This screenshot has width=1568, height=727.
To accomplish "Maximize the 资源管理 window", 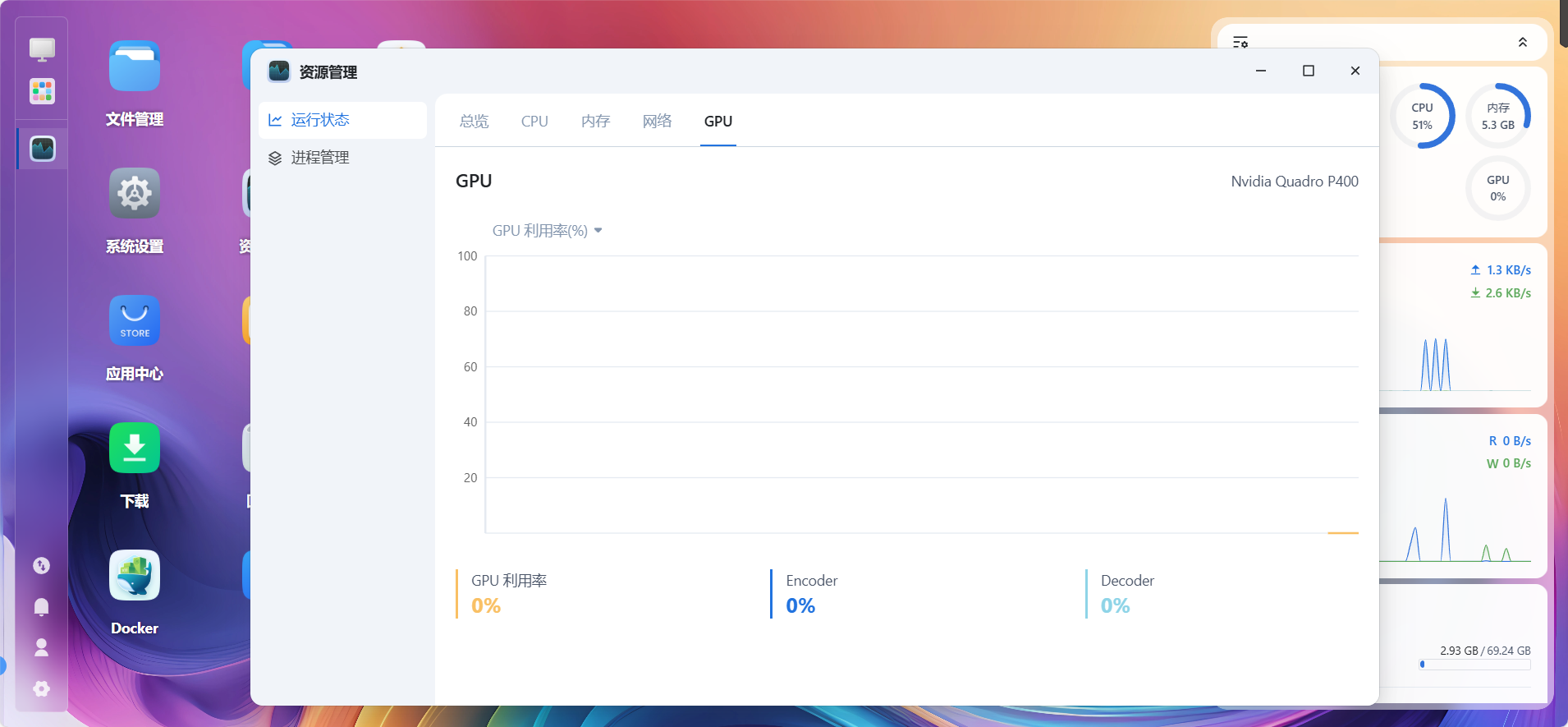I will (x=1309, y=71).
